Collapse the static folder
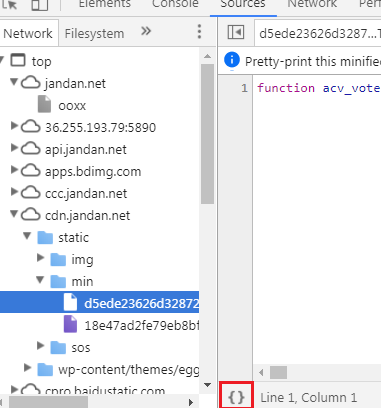The image size is (381, 408). click(x=27, y=236)
